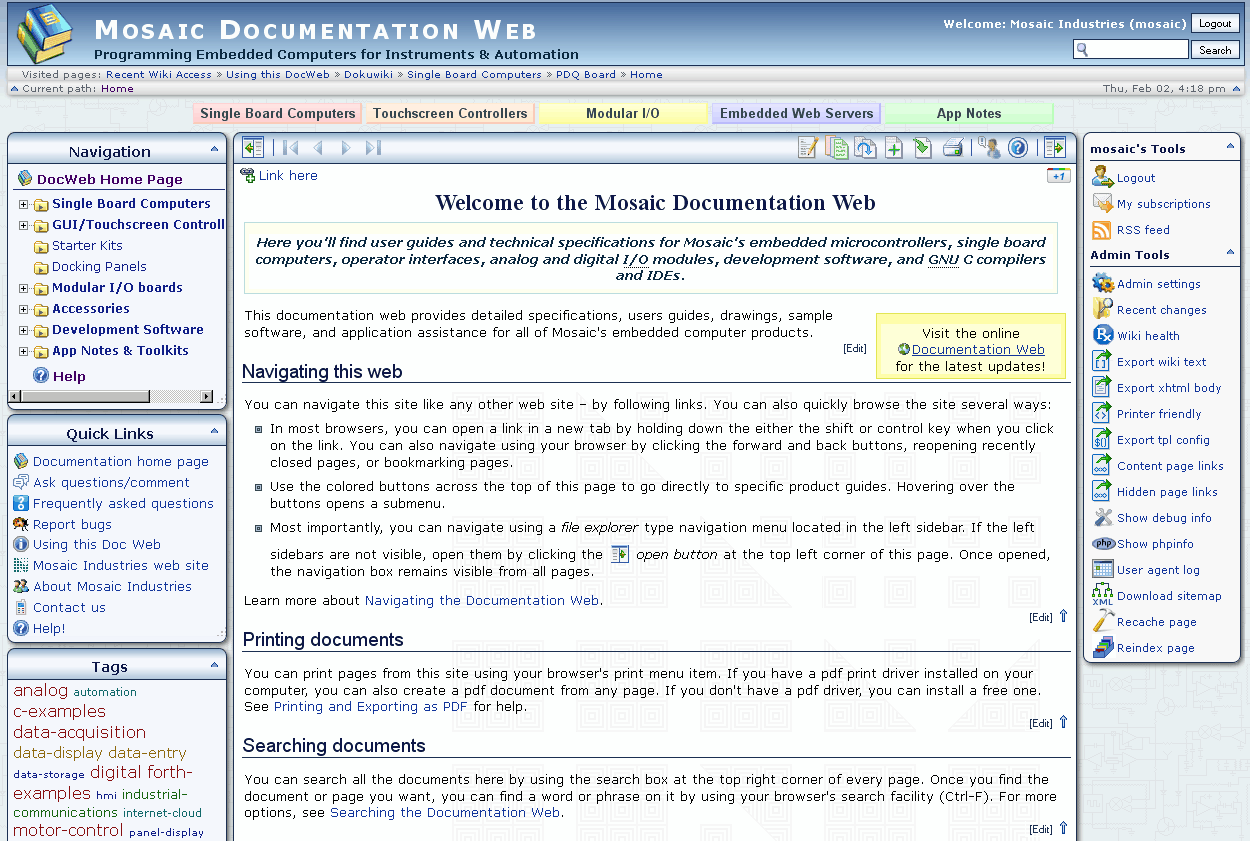Expand the Single Board Computers tree node
The image size is (1250, 841).
tap(24, 204)
